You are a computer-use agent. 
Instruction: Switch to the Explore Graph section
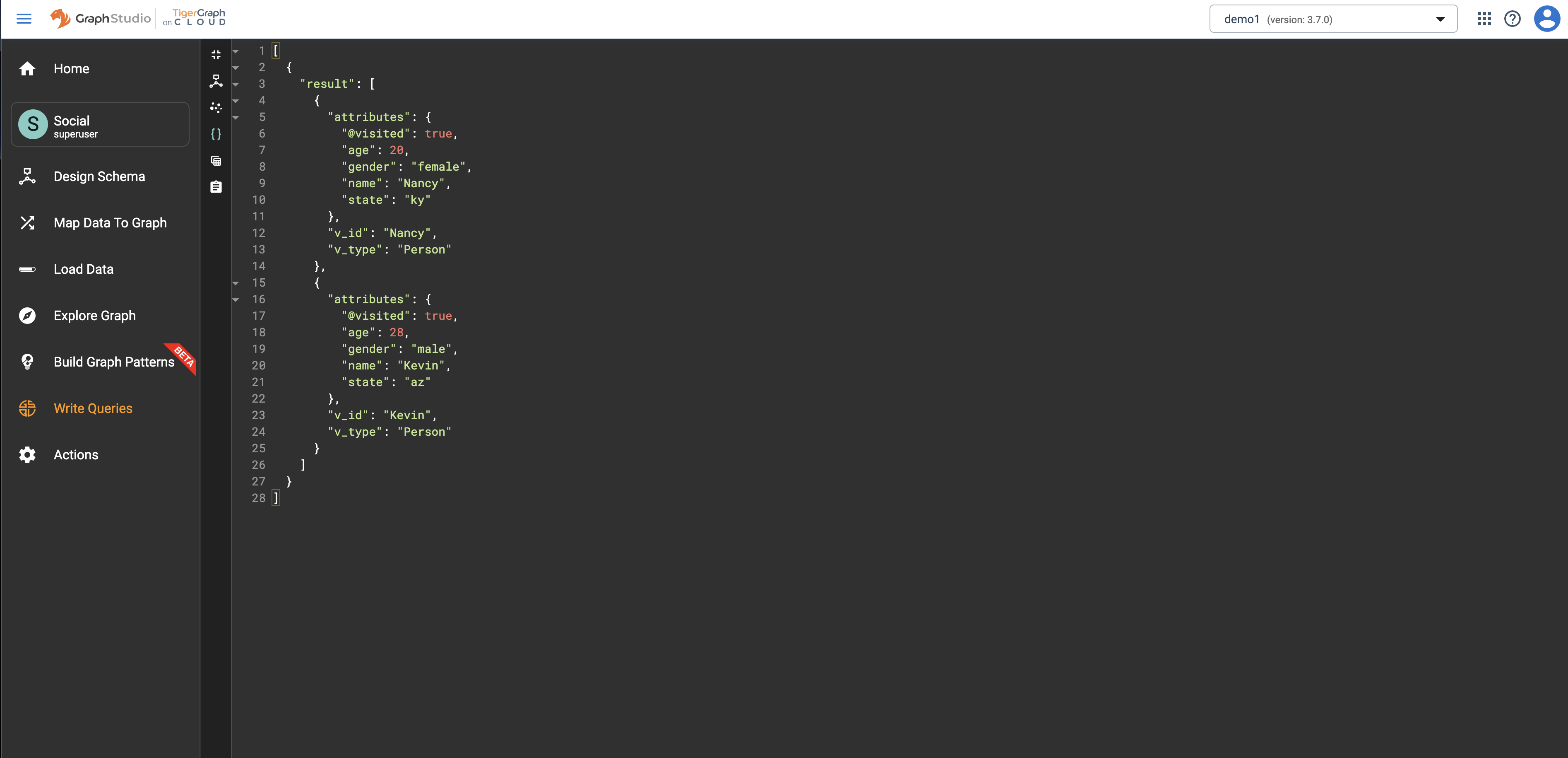point(94,316)
